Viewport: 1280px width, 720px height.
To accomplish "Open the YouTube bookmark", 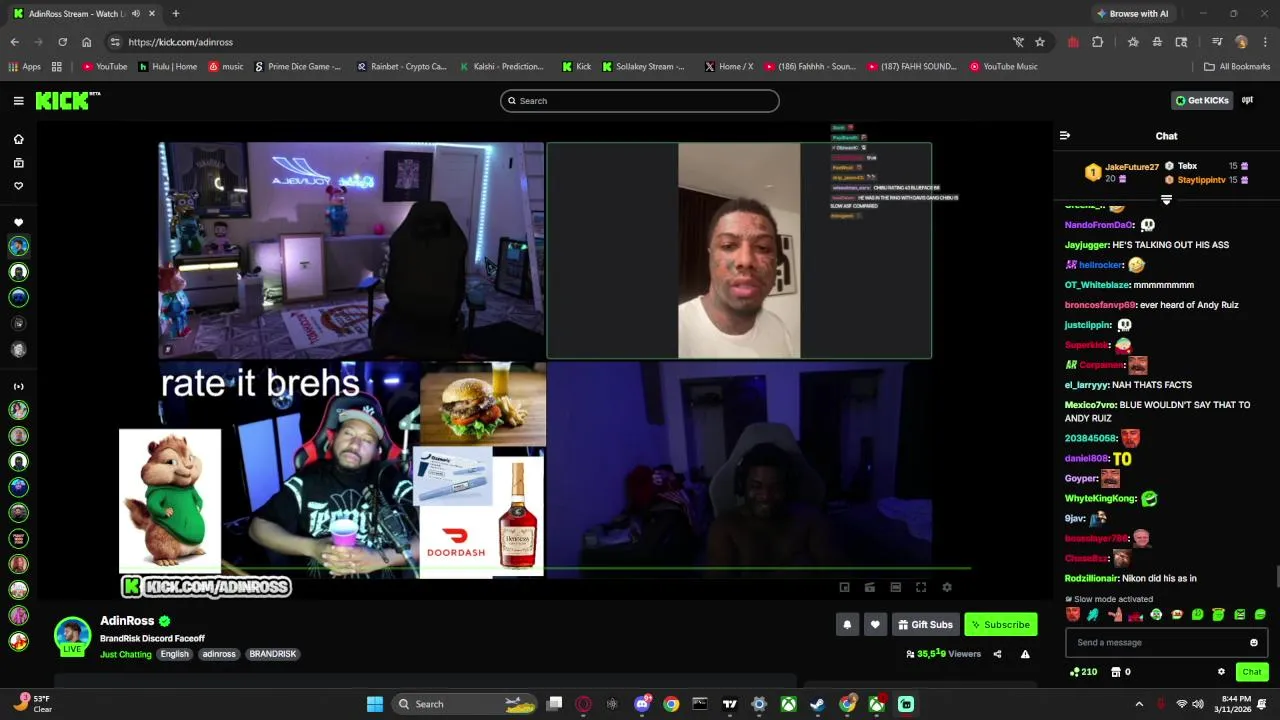I will click(105, 67).
